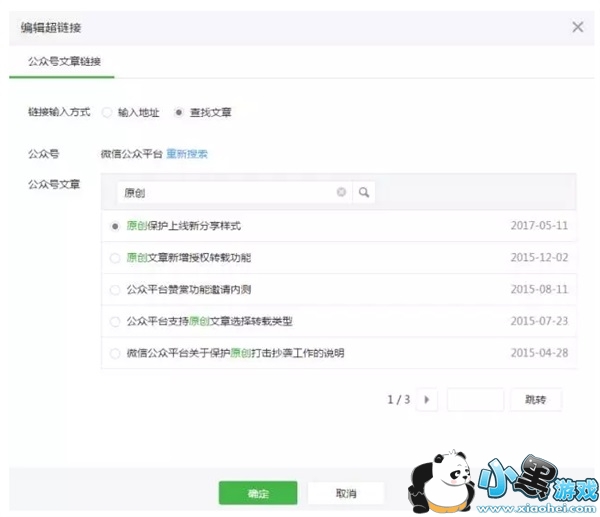Click article title 微信公众平台关于保护原创打击抄袭工作的说明
Viewport: 600px width, 517px height.
235,353
